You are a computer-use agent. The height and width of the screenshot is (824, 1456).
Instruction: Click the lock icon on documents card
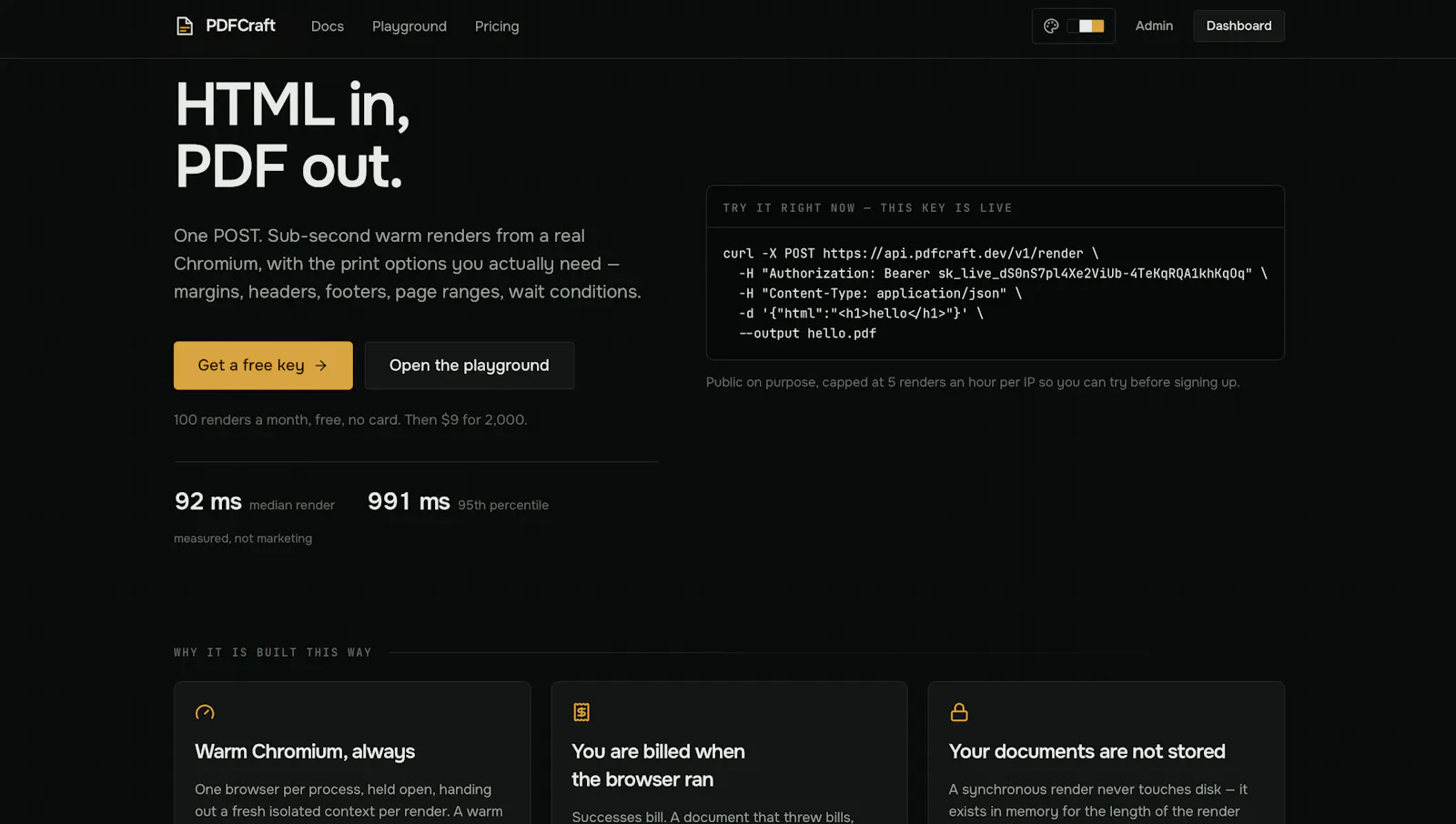tap(959, 712)
